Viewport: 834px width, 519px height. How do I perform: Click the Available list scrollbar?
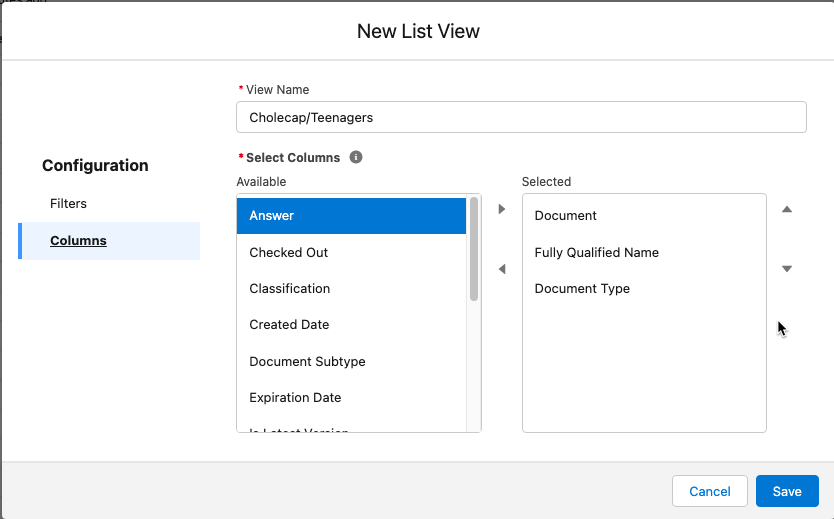click(x=474, y=250)
